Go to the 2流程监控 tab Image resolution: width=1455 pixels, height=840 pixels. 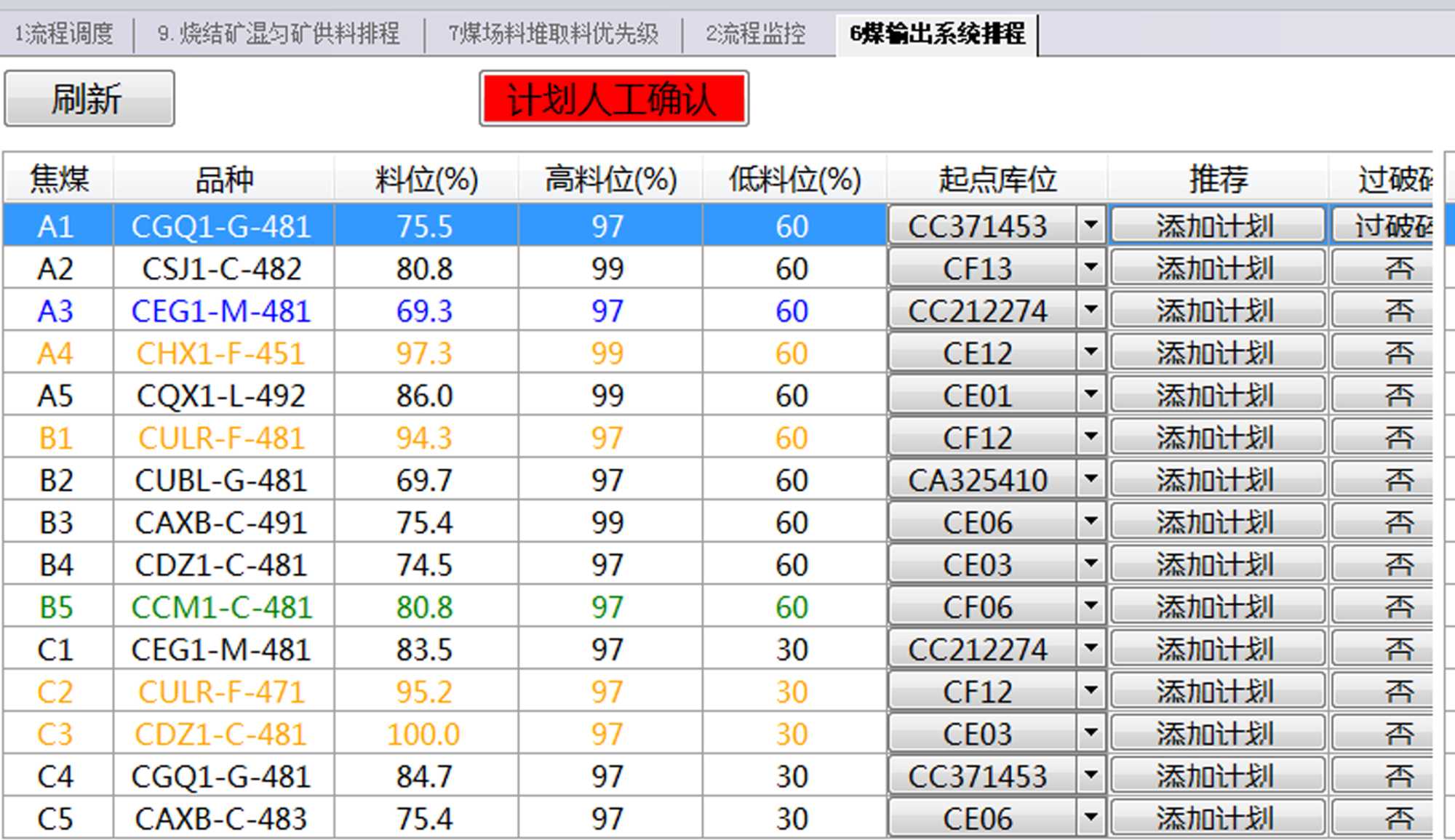click(755, 33)
